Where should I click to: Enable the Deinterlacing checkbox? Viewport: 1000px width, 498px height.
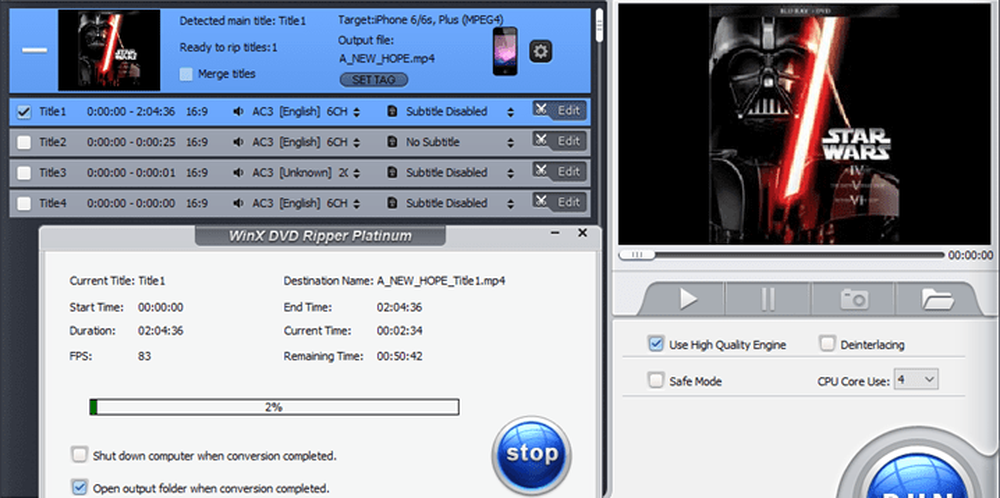(x=827, y=344)
